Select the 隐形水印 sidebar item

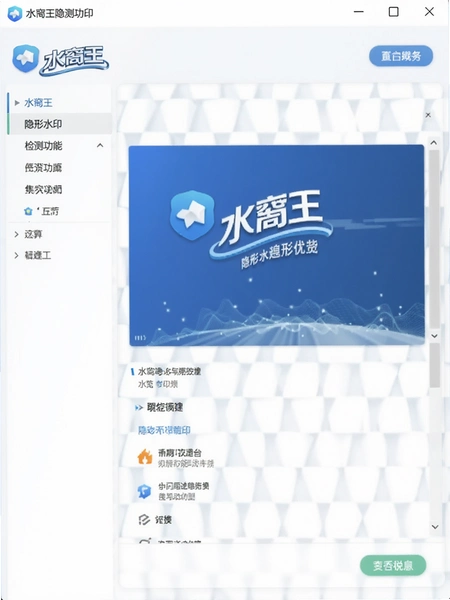point(60,124)
